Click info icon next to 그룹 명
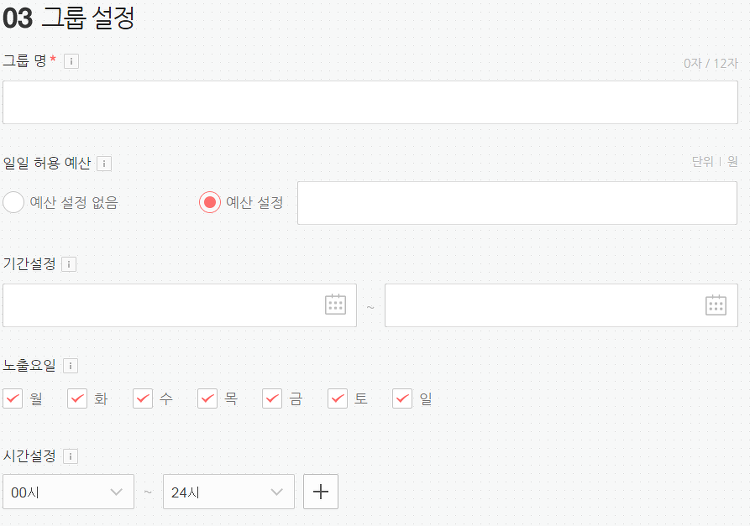Image resolution: width=750 pixels, height=526 pixels. (x=71, y=61)
